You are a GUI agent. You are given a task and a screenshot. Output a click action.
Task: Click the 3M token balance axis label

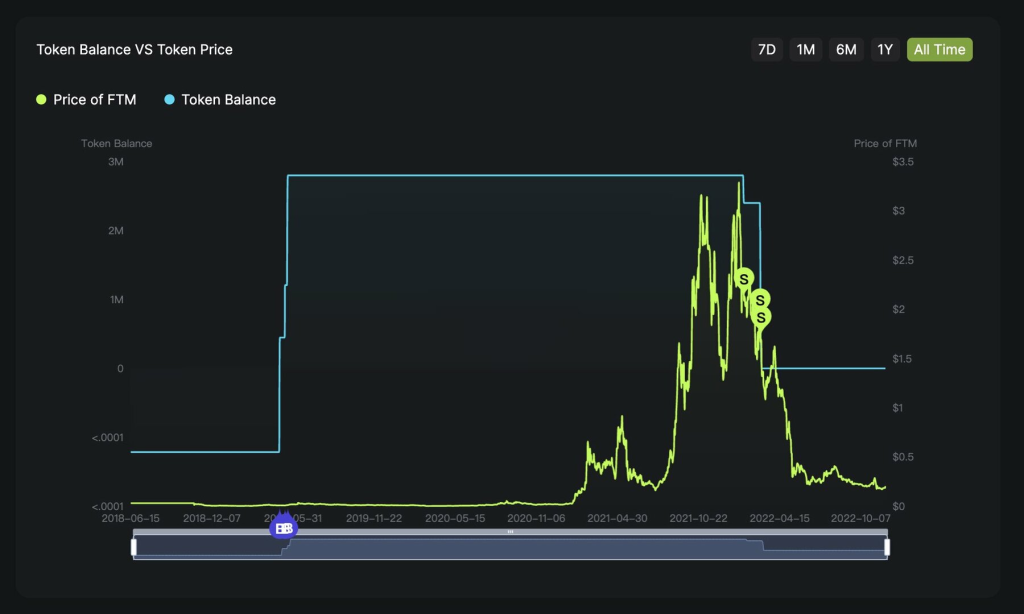[x=116, y=162]
